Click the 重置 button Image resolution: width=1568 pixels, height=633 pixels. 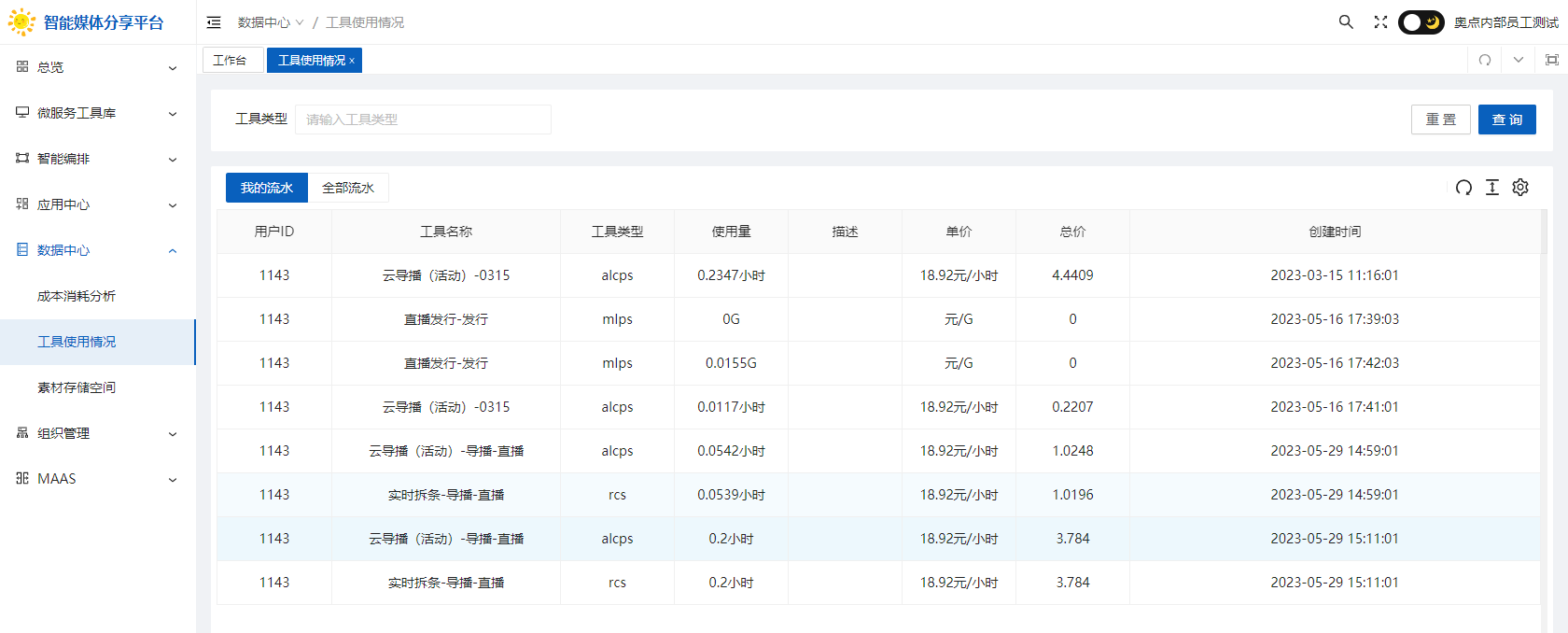click(1440, 120)
